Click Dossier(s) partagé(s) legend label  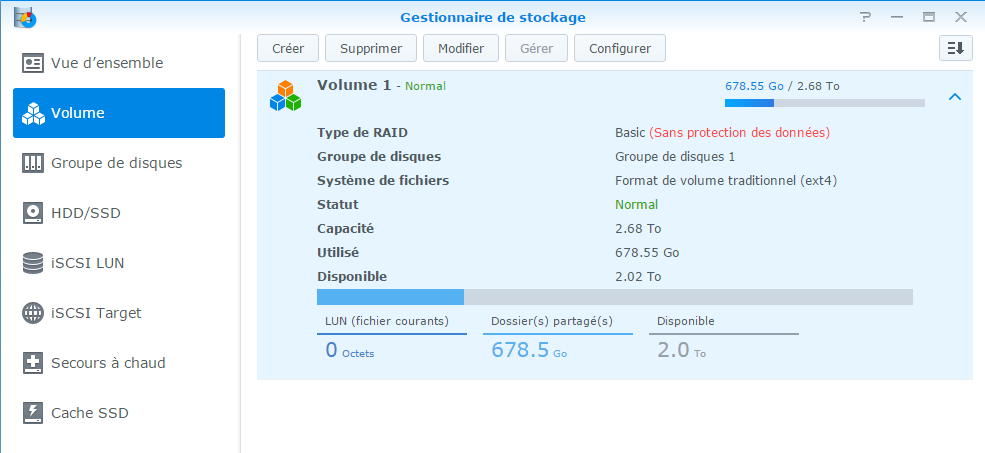click(x=552, y=321)
